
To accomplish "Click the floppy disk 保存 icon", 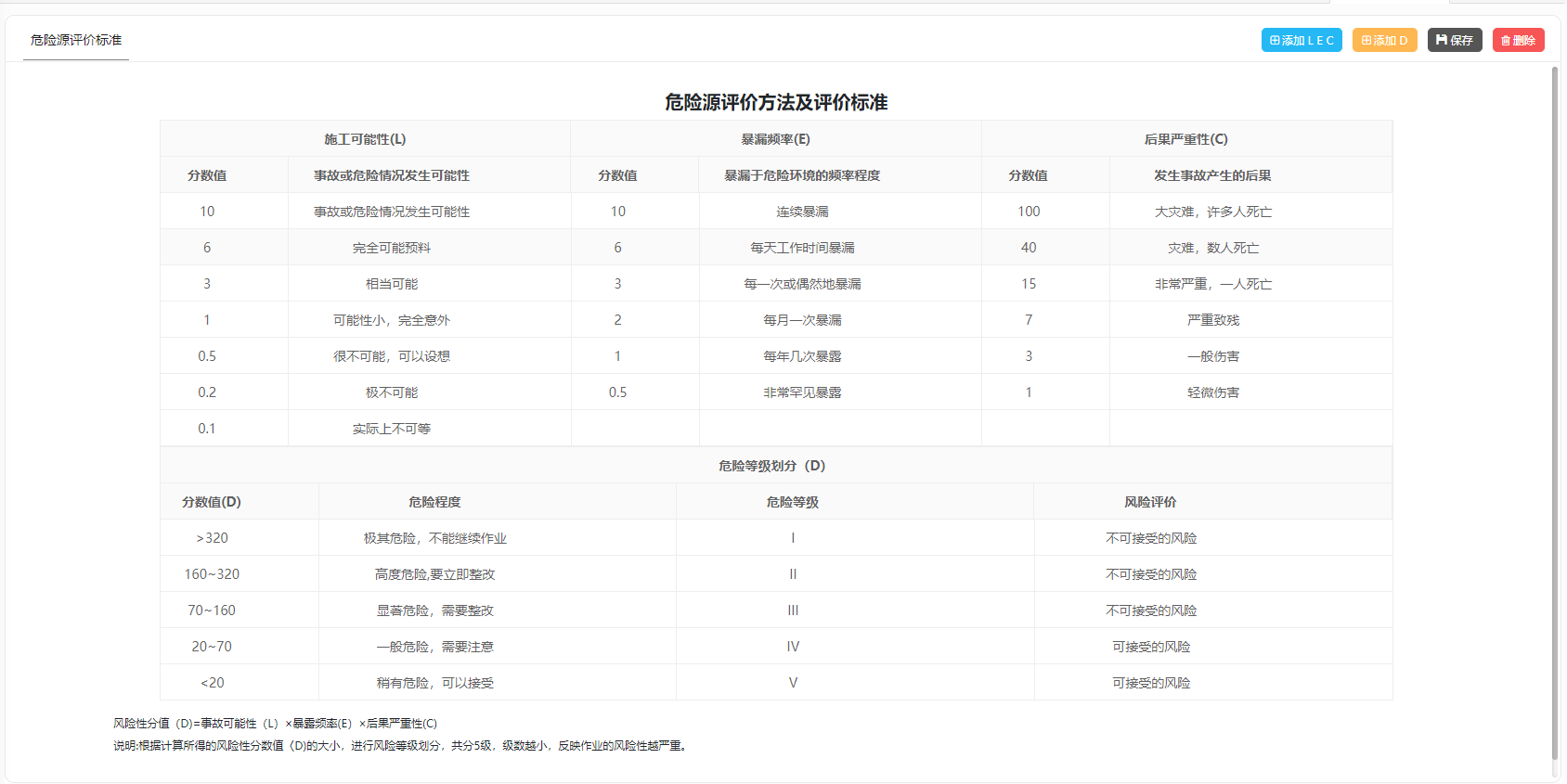I will click(x=1442, y=40).
